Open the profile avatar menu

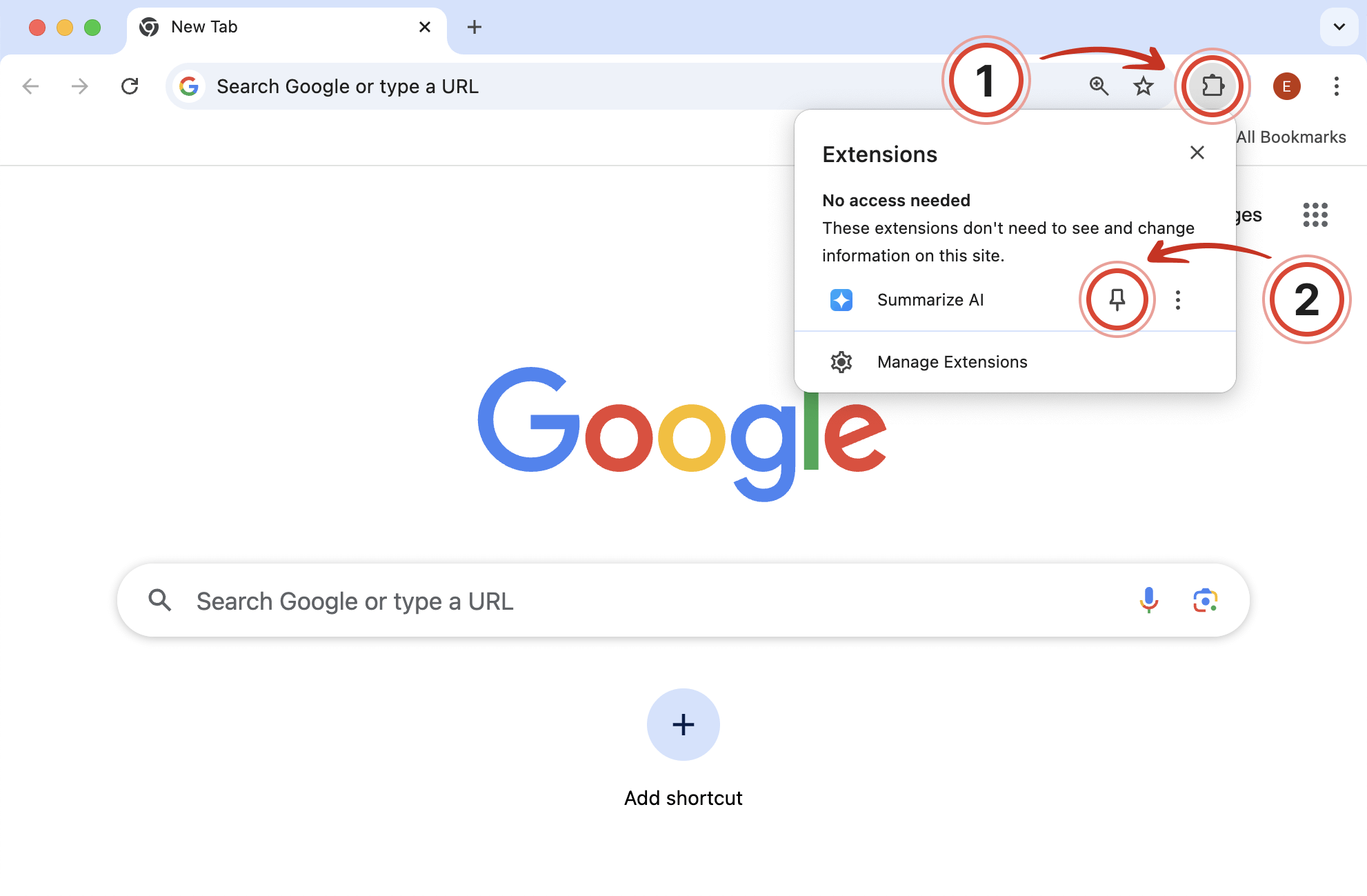point(1286,86)
